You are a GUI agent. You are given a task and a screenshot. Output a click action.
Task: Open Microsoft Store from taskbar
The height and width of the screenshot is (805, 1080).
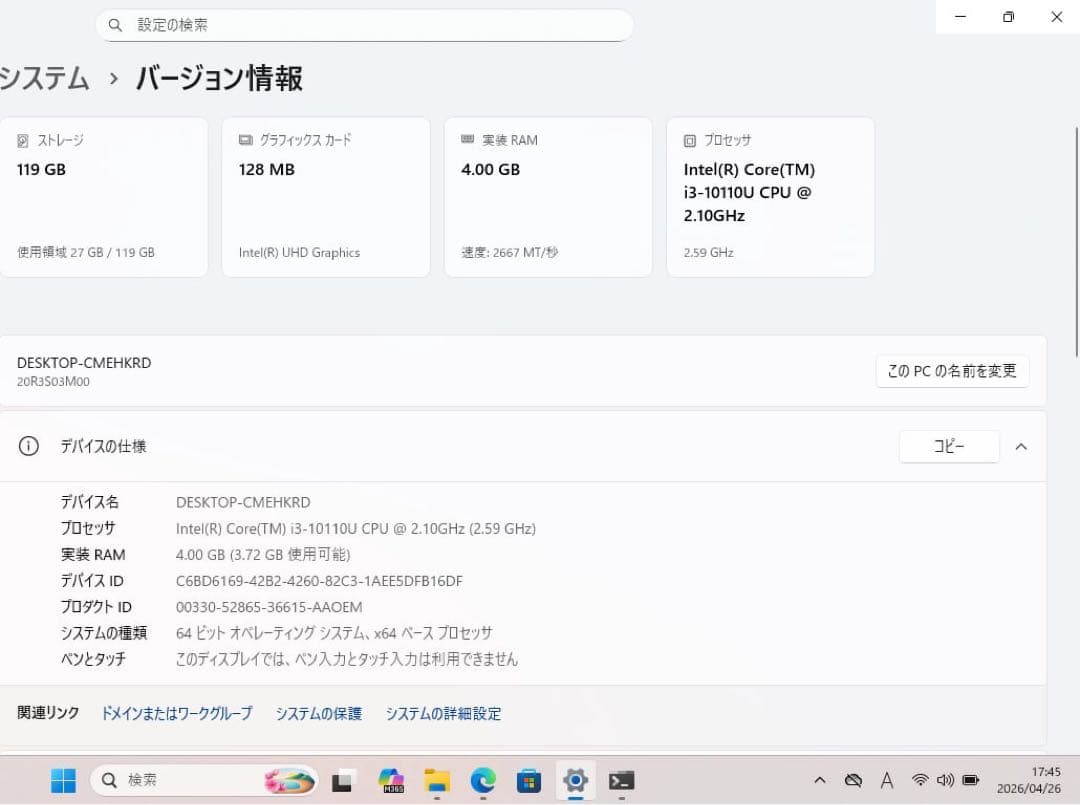[x=529, y=781]
